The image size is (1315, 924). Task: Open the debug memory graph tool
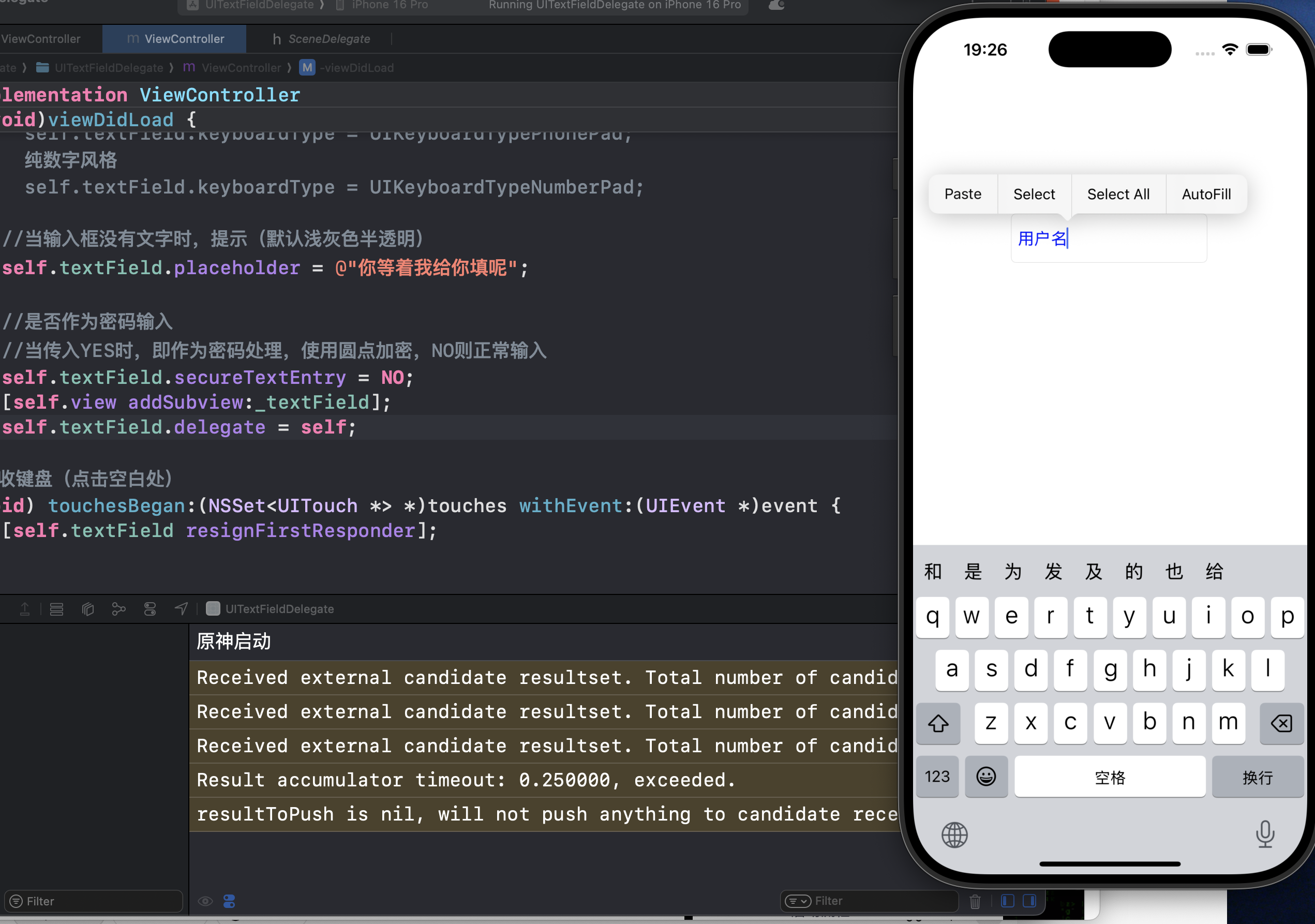118,609
